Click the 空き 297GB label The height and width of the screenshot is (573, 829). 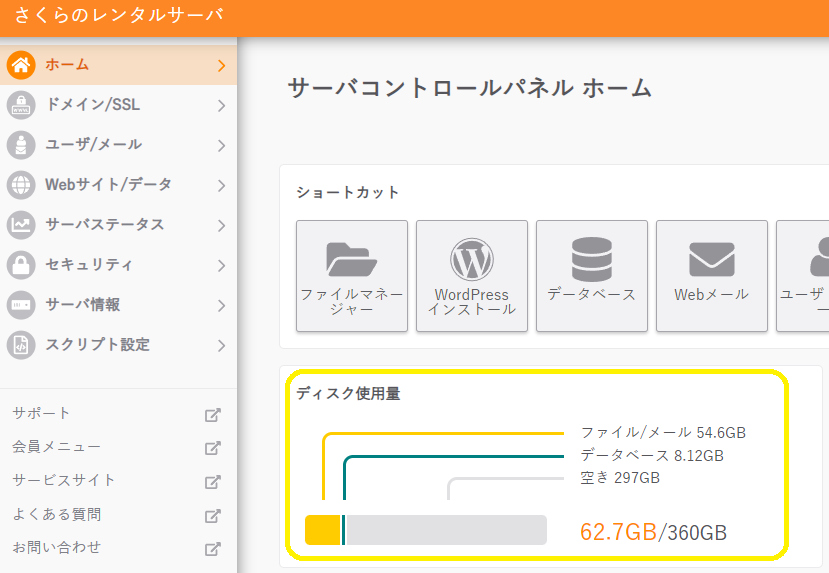click(620, 478)
